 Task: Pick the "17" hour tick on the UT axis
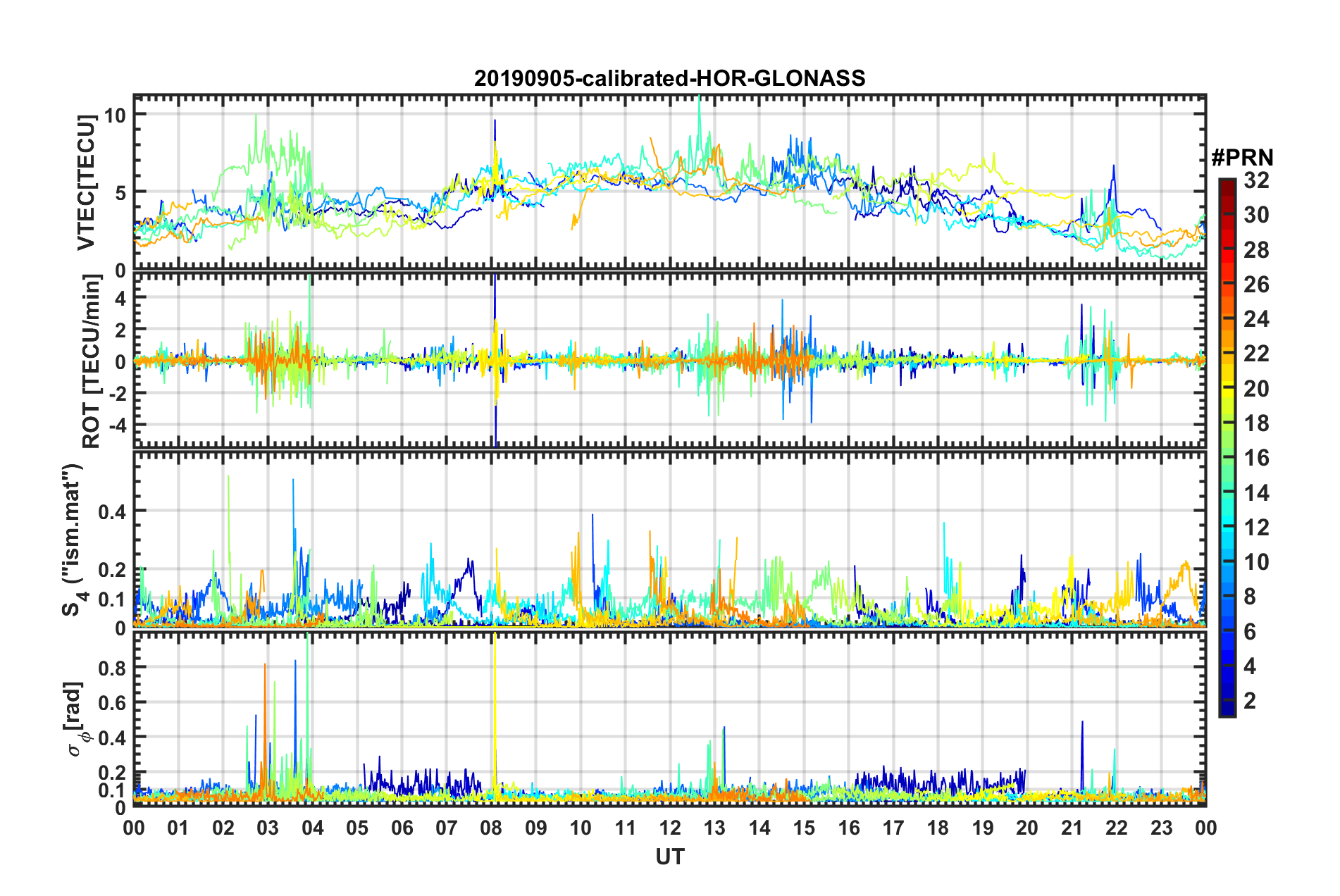pyautogui.click(x=893, y=828)
